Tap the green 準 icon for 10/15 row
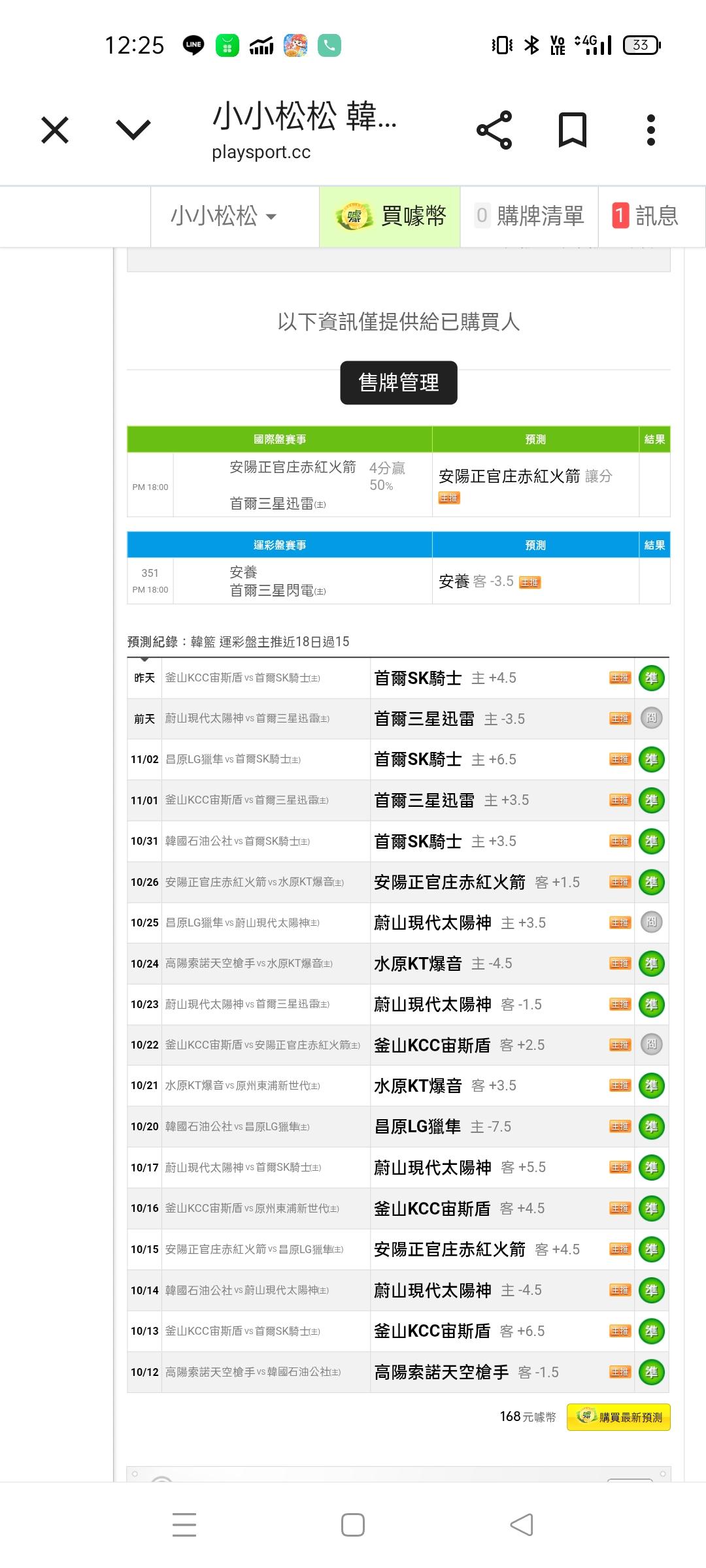This screenshot has height=1568, width=706. pos(651,1249)
